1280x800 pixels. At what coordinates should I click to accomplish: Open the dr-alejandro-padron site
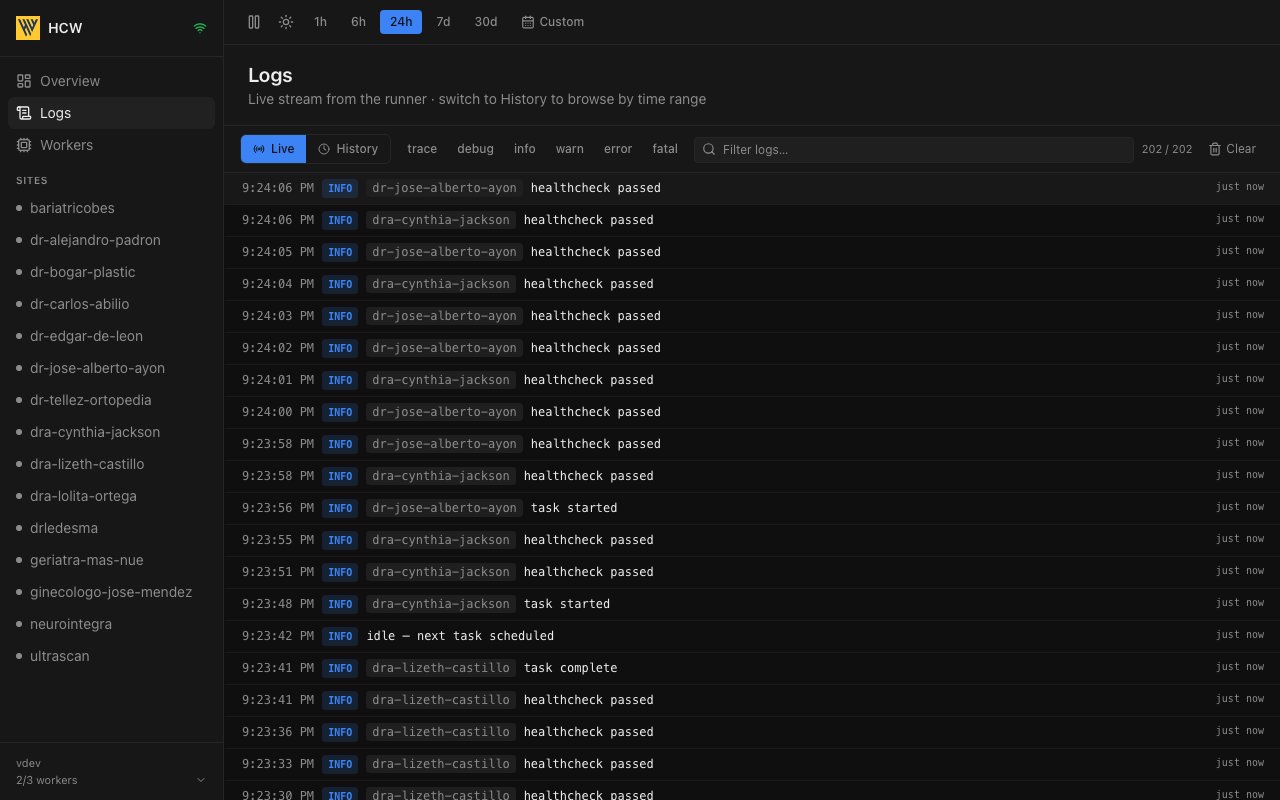(111, 240)
